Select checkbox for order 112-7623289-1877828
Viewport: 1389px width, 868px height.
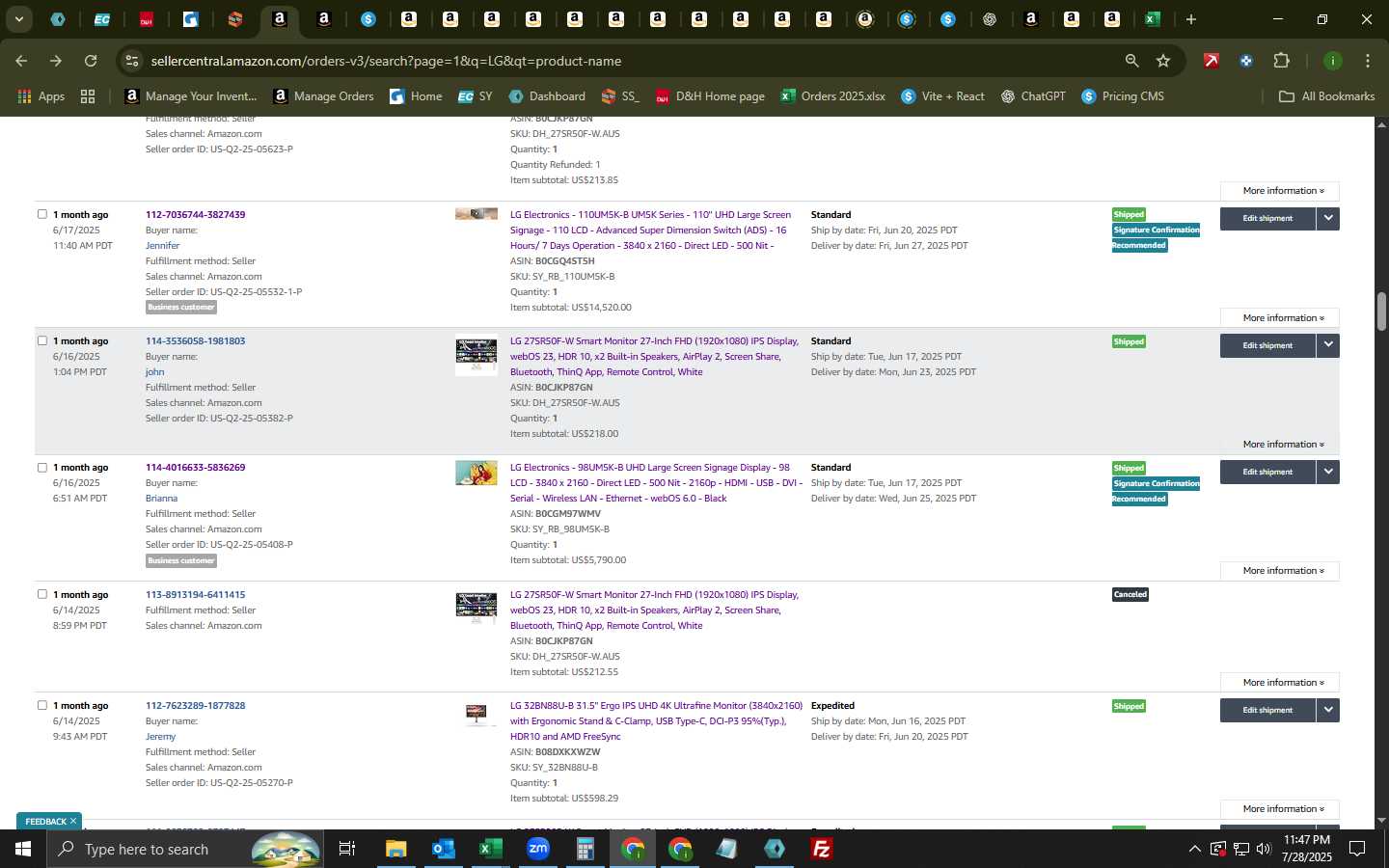42,705
